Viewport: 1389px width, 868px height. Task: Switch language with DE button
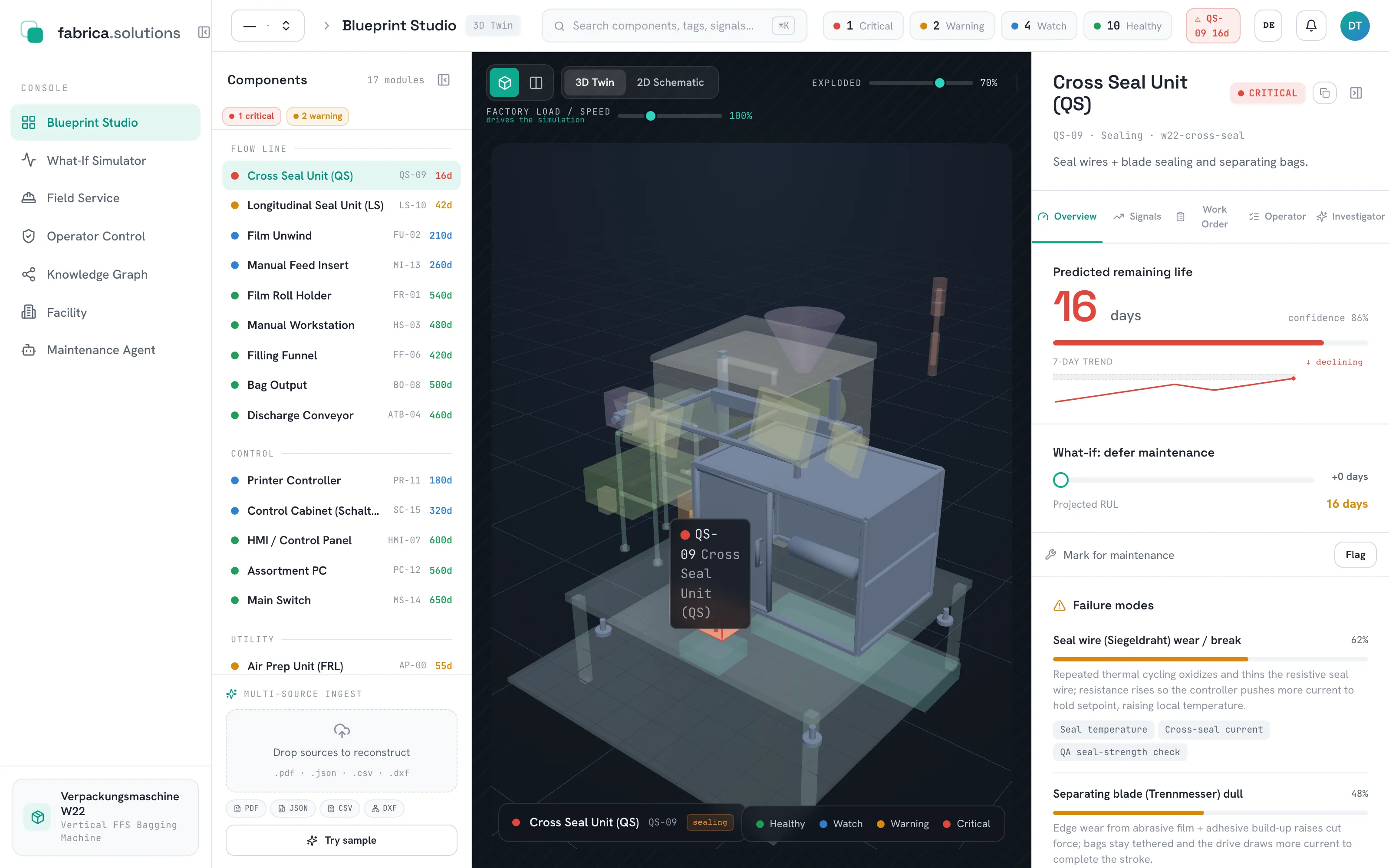click(x=1268, y=26)
